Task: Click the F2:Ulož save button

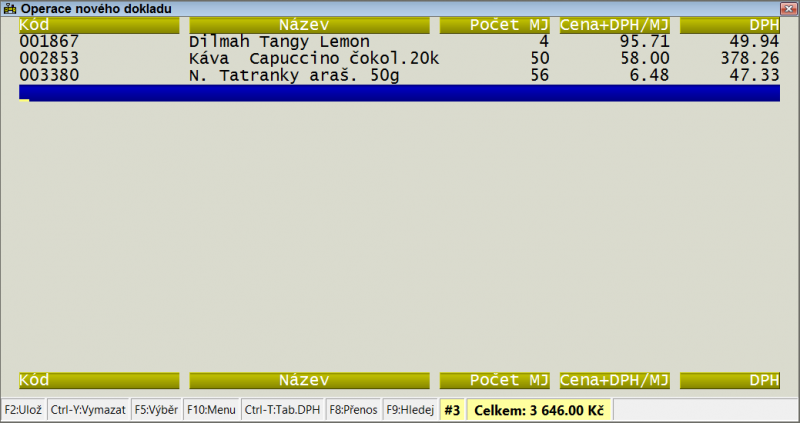Action: [23, 410]
